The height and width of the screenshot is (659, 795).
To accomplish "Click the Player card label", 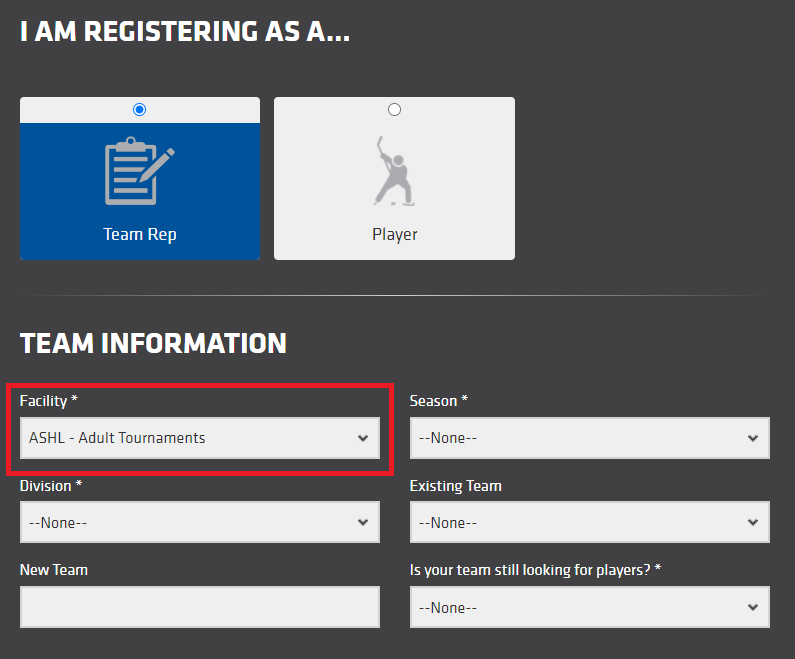I will click(394, 235).
